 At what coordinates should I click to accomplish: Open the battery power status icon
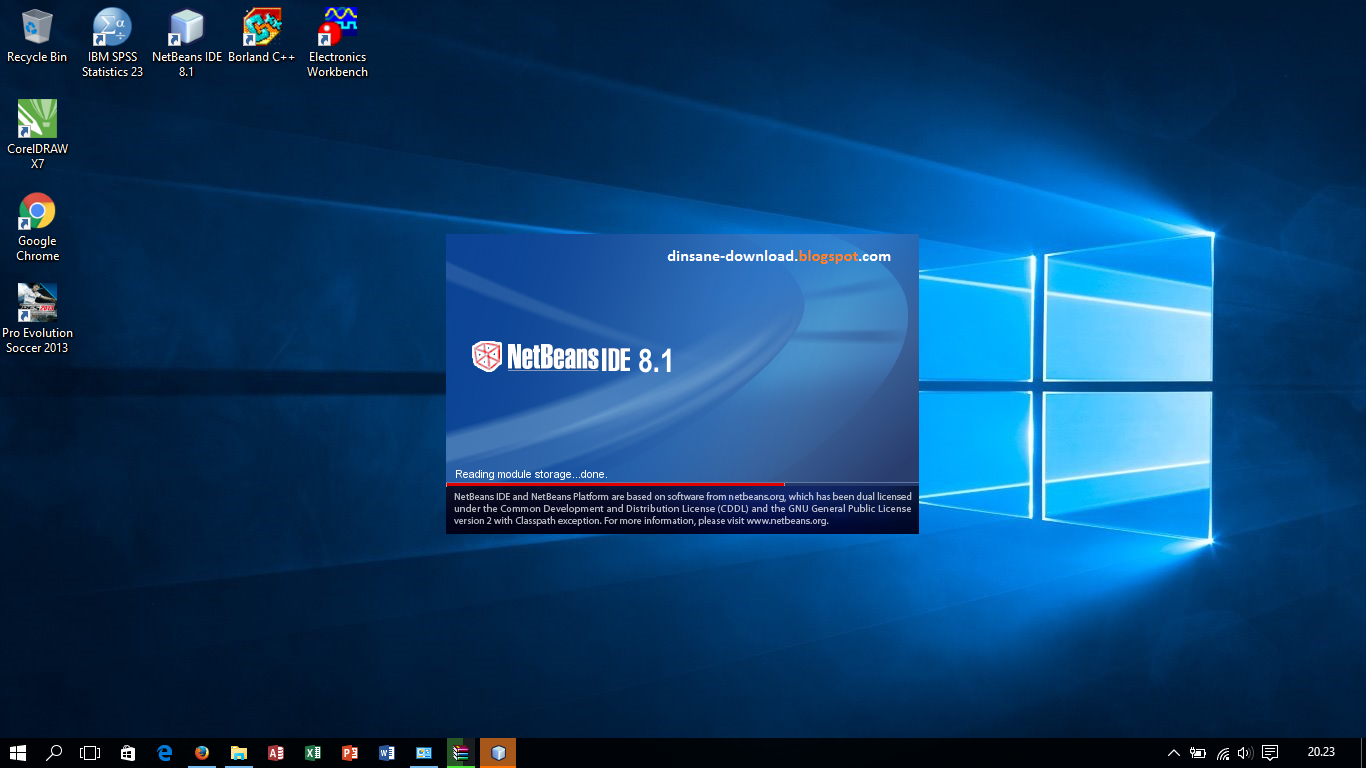[x=1197, y=753]
